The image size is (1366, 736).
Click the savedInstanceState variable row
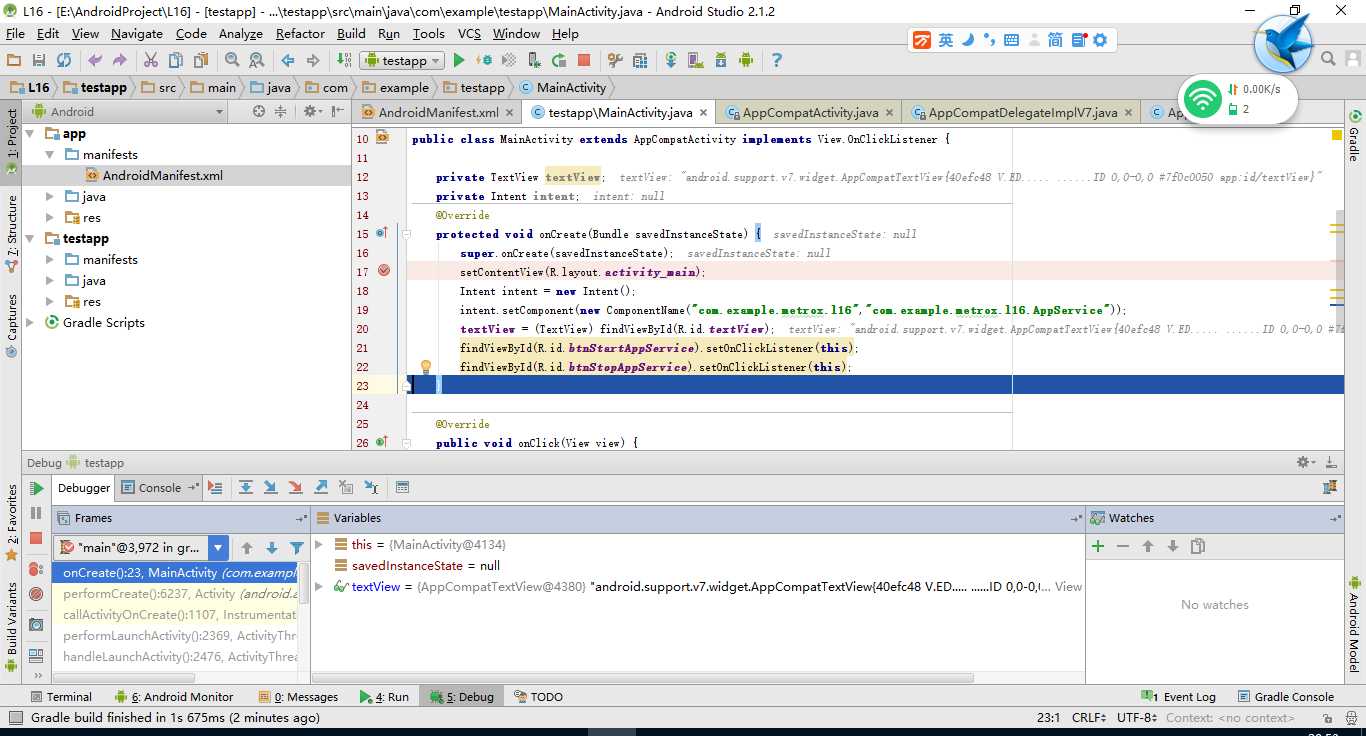[696, 566]
